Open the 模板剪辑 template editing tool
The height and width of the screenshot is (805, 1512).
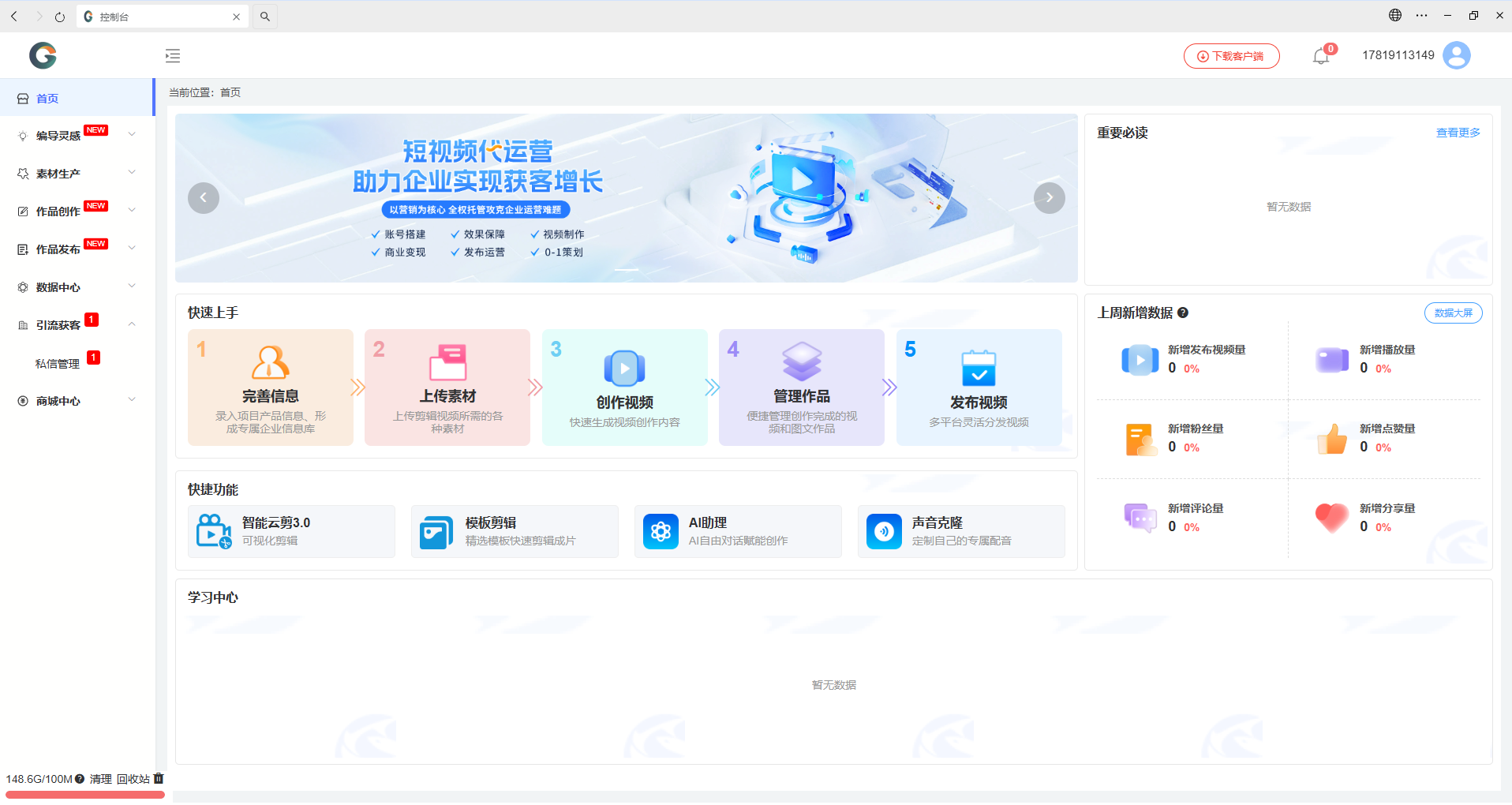click(x=514, y=531)
